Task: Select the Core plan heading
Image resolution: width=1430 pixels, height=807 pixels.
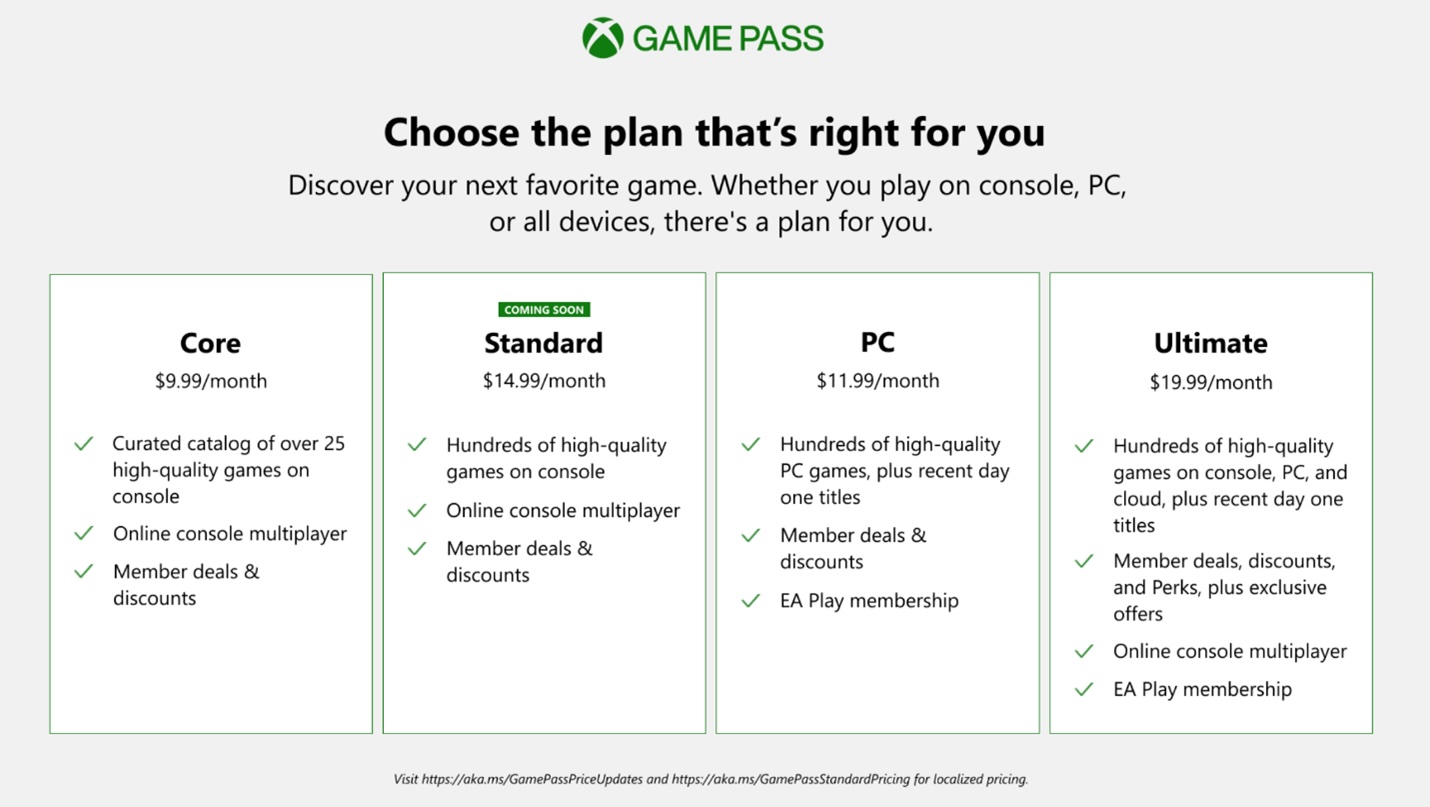Action: coord(210,343)
